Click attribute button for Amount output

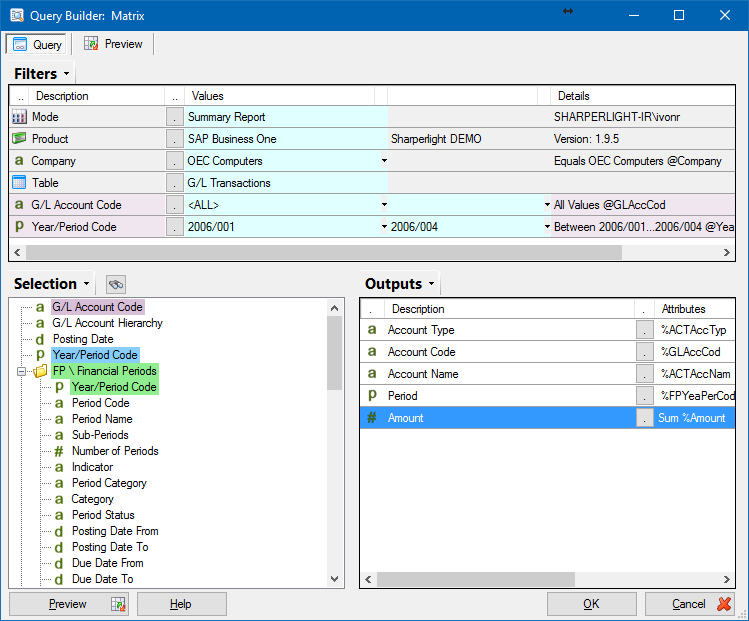tap(644, 418)
